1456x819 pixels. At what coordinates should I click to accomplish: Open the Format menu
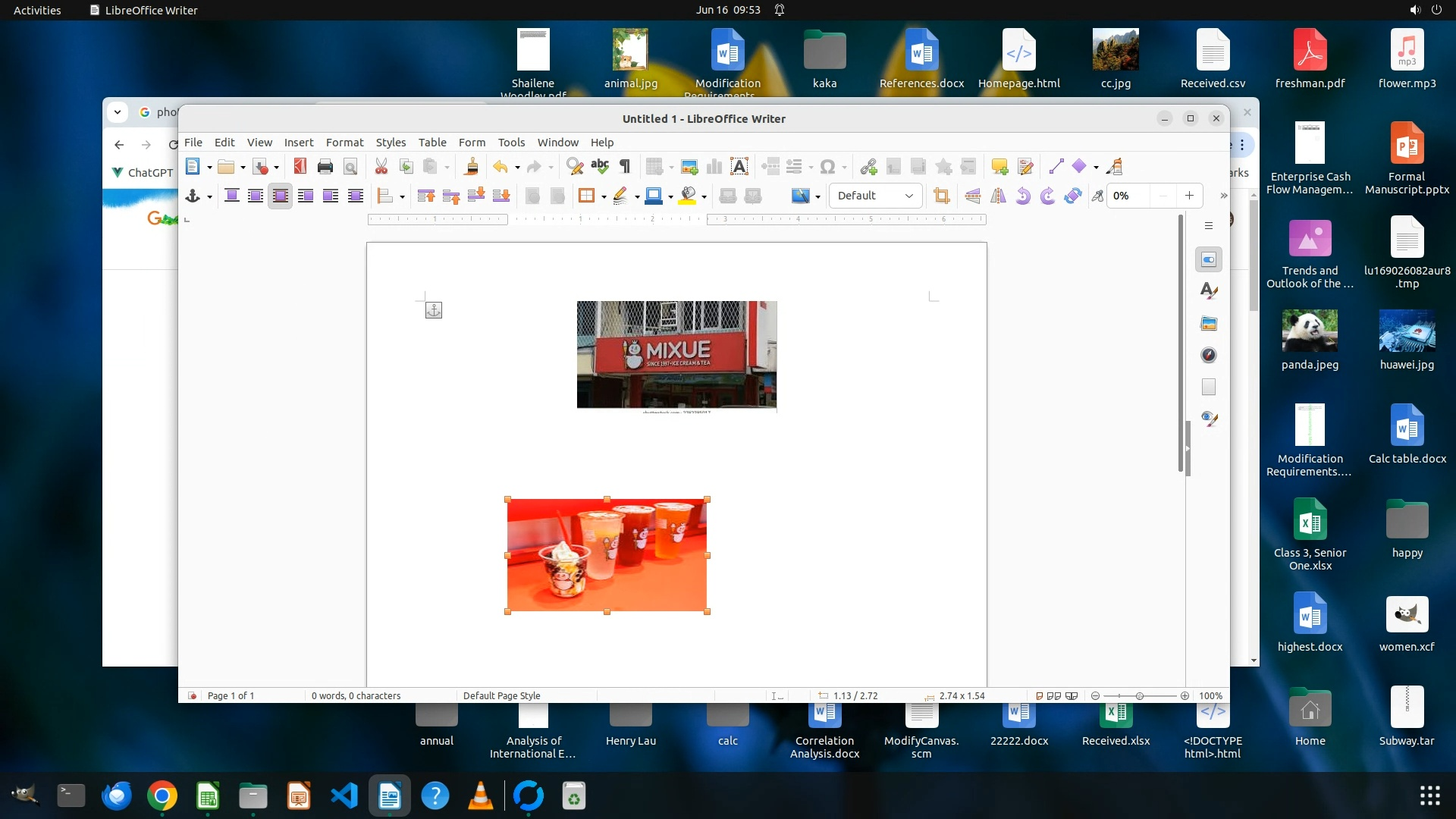pyautogui.click(x=344, y=143)
